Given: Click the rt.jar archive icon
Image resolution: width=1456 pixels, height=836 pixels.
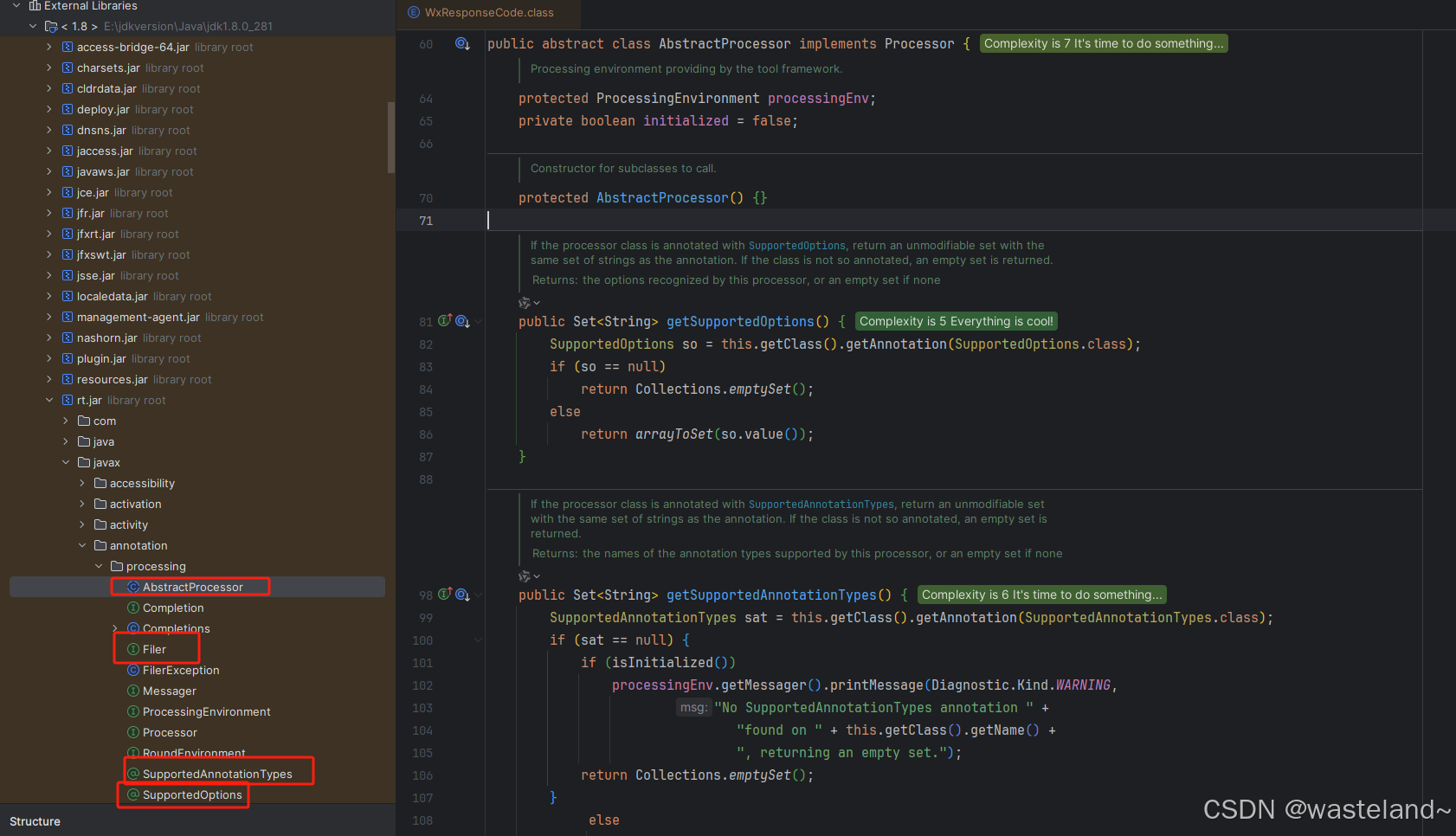Looking at the screenshot, I should point(68,401).
